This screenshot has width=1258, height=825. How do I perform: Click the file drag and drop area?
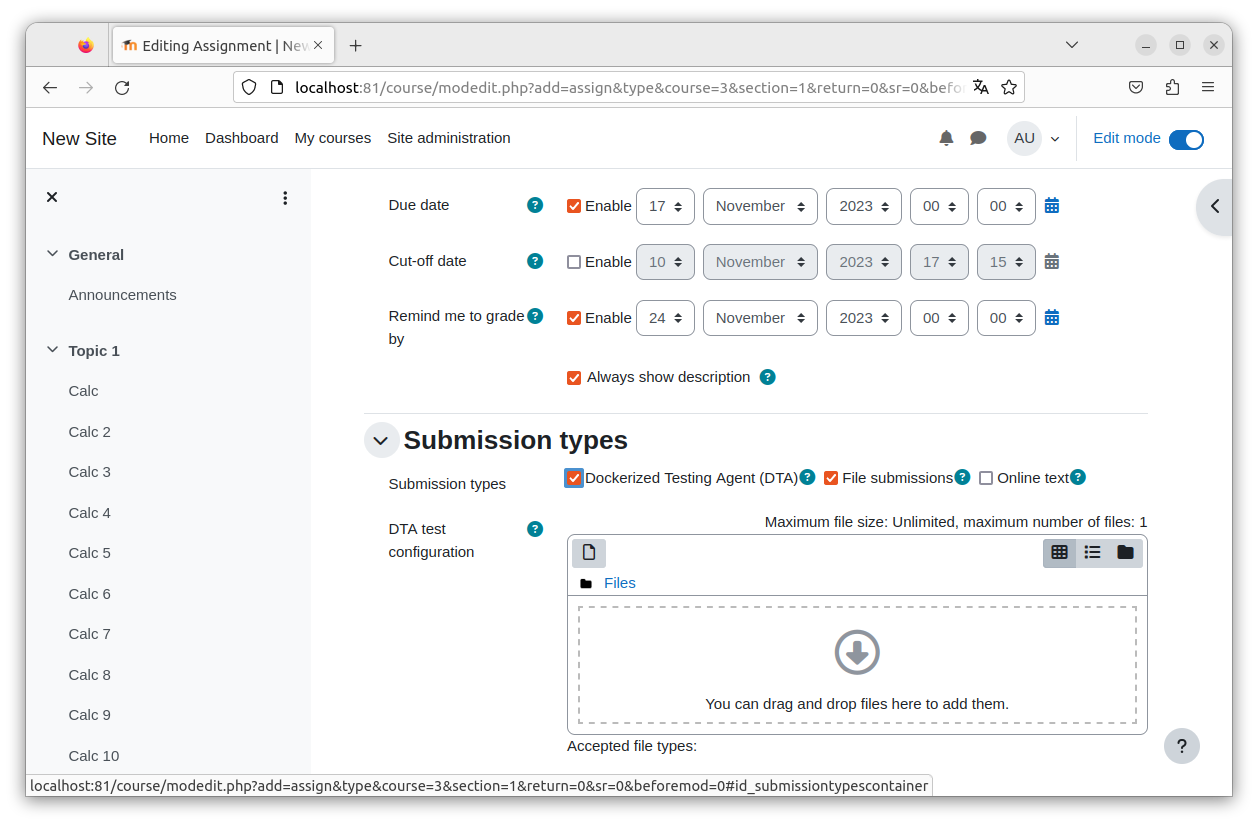pyautogui.click(x=857, y=665)
